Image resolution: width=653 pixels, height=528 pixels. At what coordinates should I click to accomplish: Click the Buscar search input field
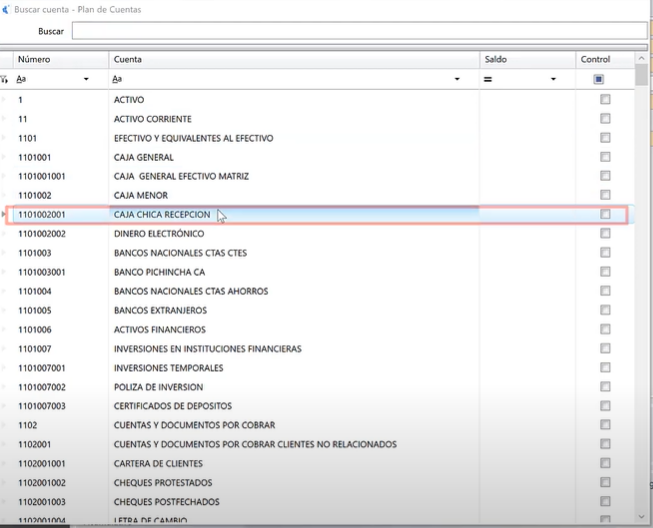pos(359,31)
